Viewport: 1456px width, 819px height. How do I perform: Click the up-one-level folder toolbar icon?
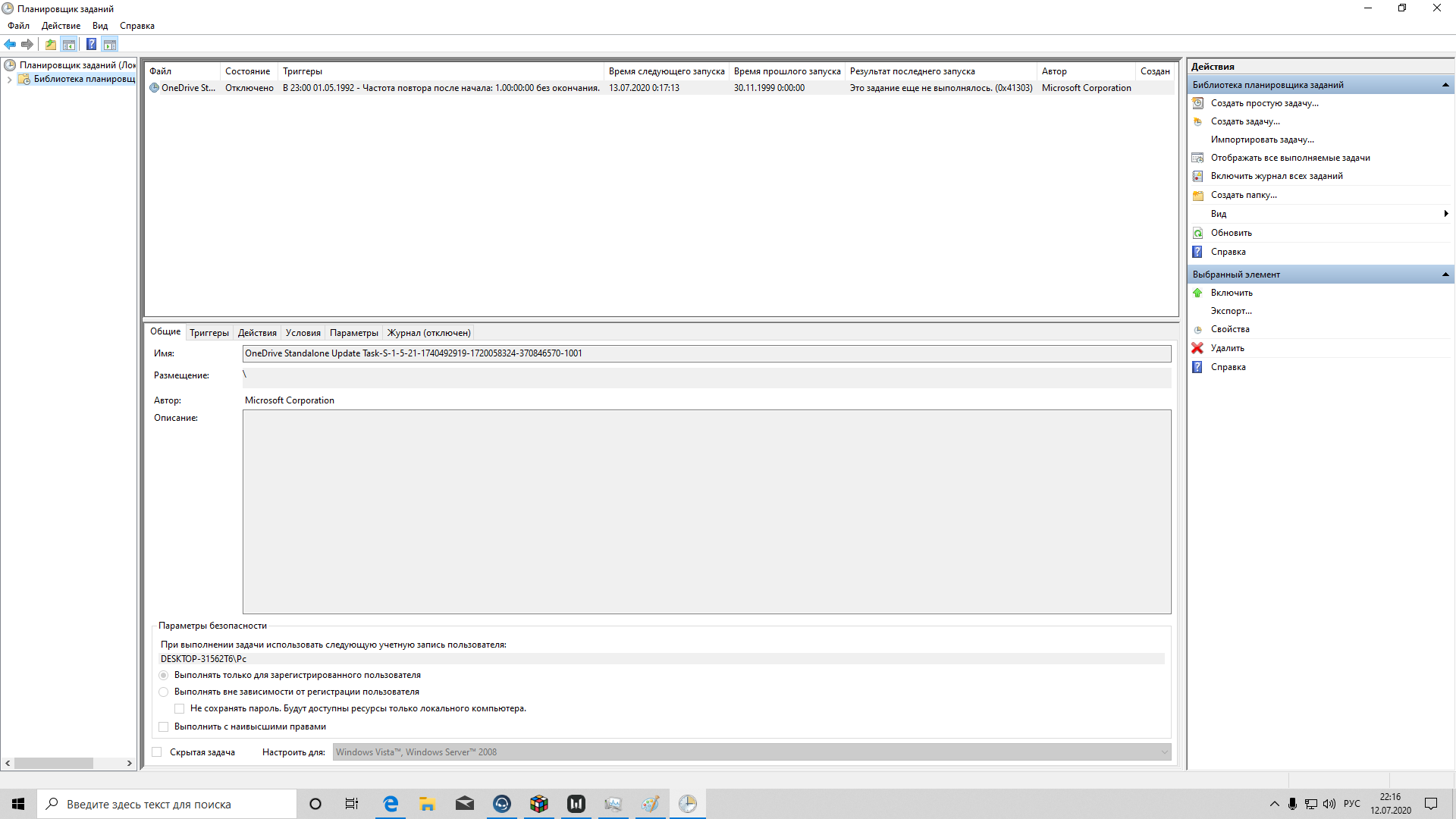click(50, 44)
